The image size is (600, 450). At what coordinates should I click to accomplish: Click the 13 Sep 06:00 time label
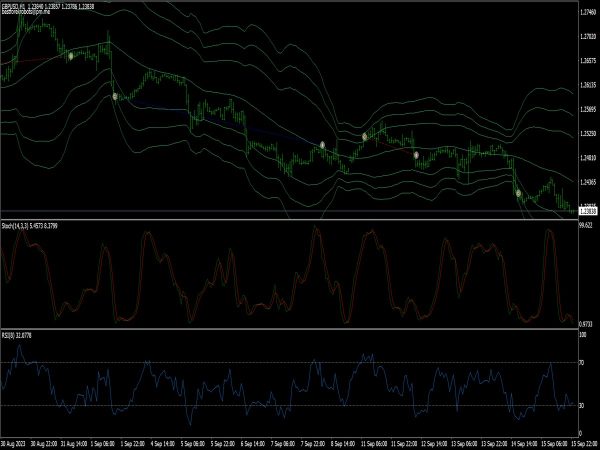(x=463, y=444)
